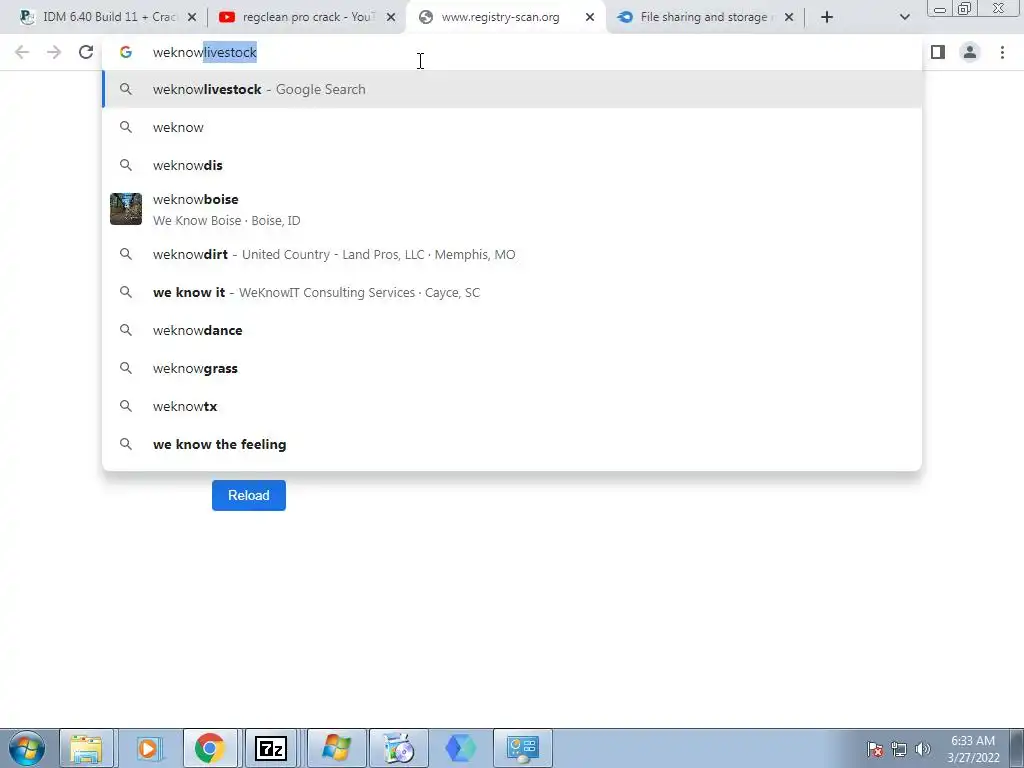Click the We Know Boise thumbnail image
1024x768 pixels.
(126, 209)
